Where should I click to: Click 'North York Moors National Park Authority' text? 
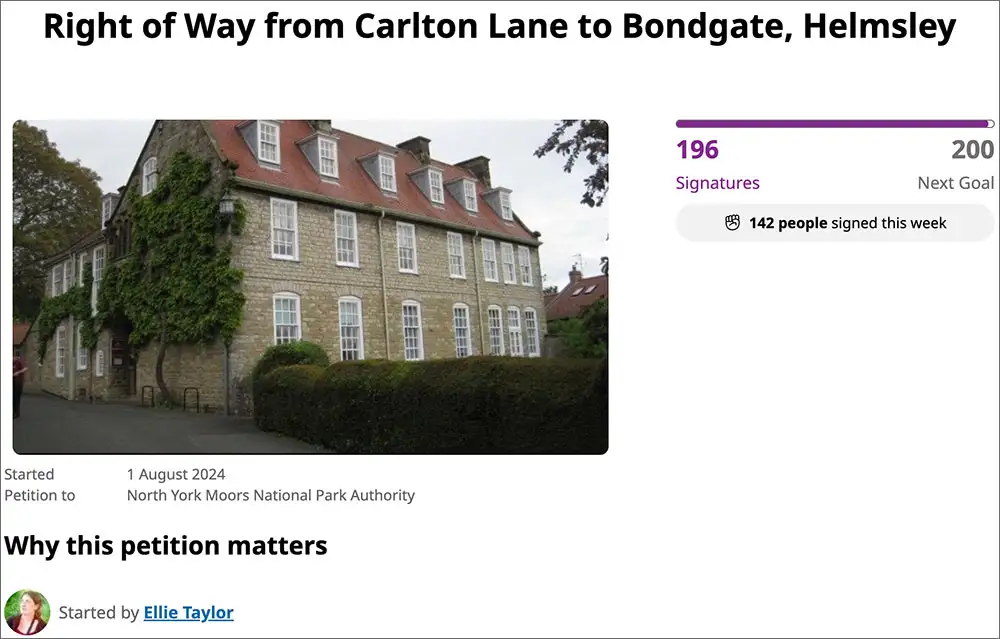pyautogui.click(x=270, y=496)
